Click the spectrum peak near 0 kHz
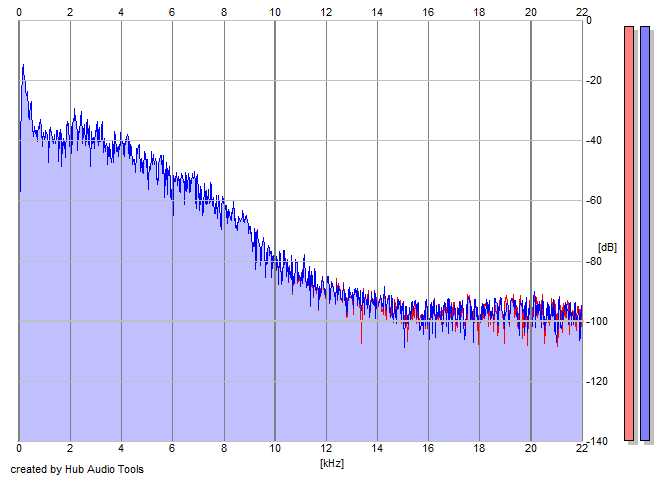Screen dimensions: 664x481 coord(23,66)
